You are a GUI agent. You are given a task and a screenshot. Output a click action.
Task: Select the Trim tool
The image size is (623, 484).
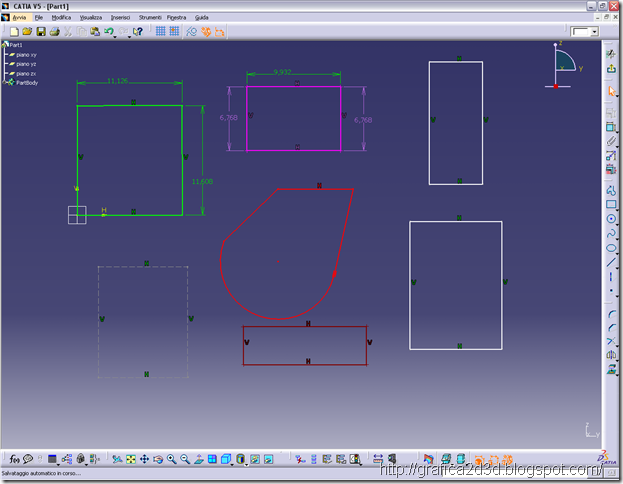[x=611, y=341]
